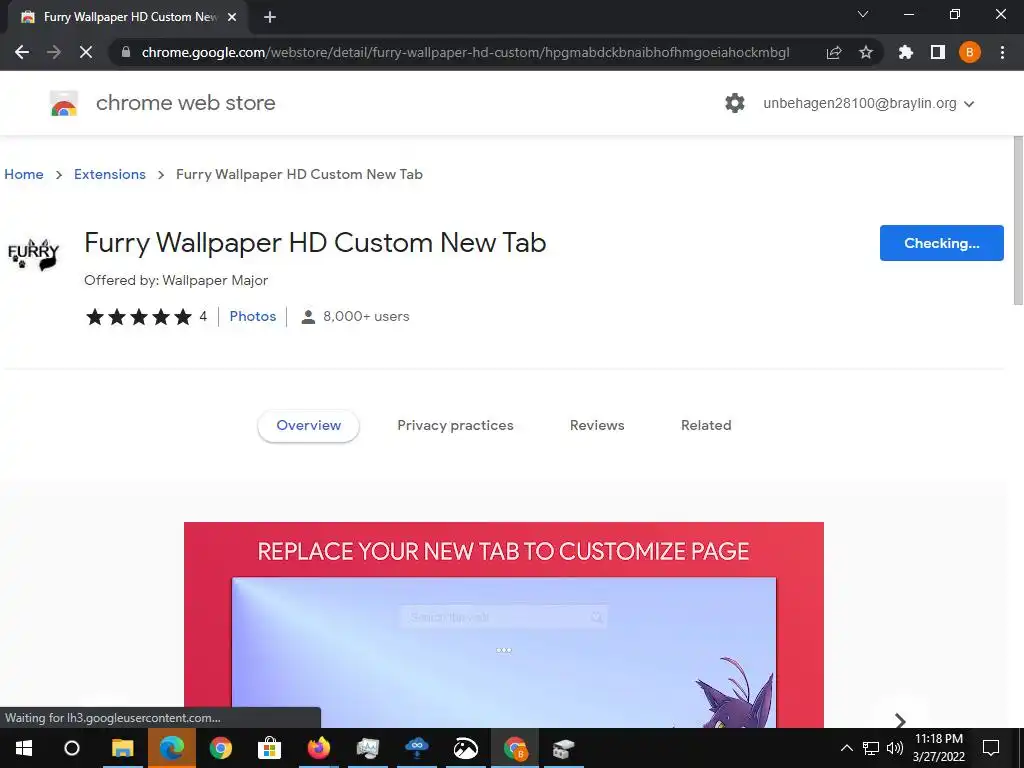Open Cortana search circle
Image resolution: width=1024 pixels, height=768 pixels.
[x=72, y=748]
